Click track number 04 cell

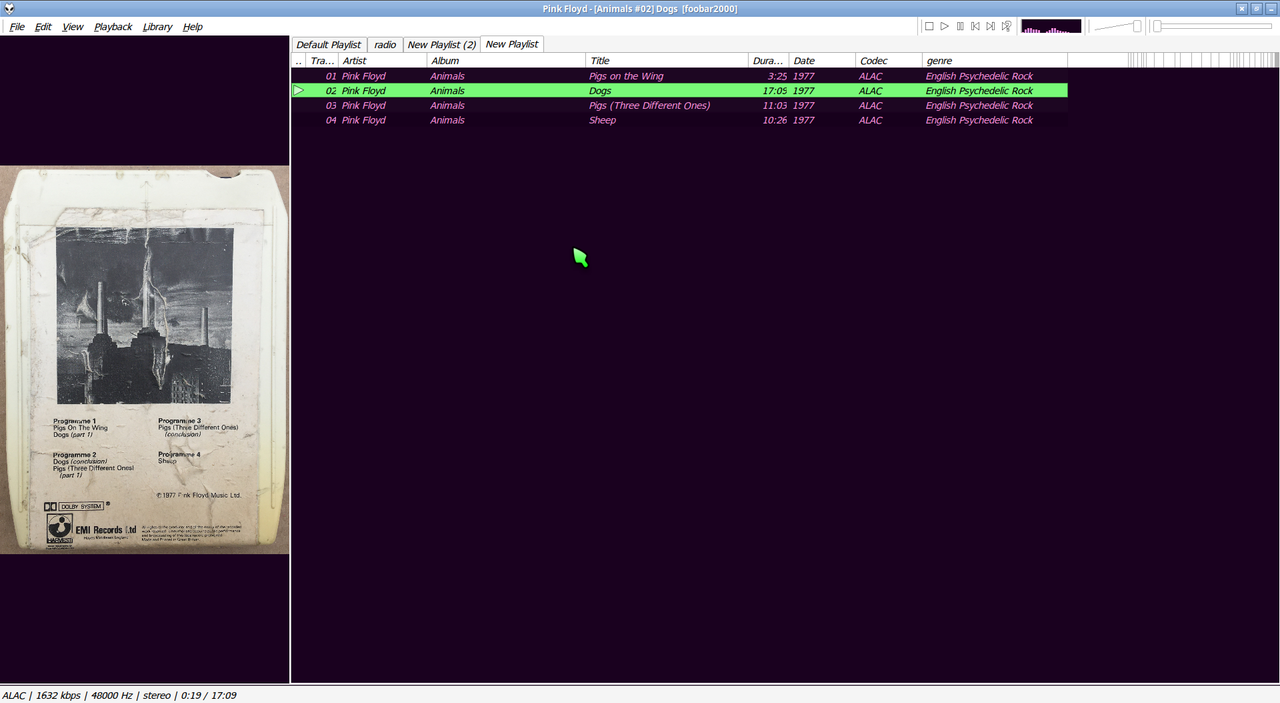click(331, 120)
